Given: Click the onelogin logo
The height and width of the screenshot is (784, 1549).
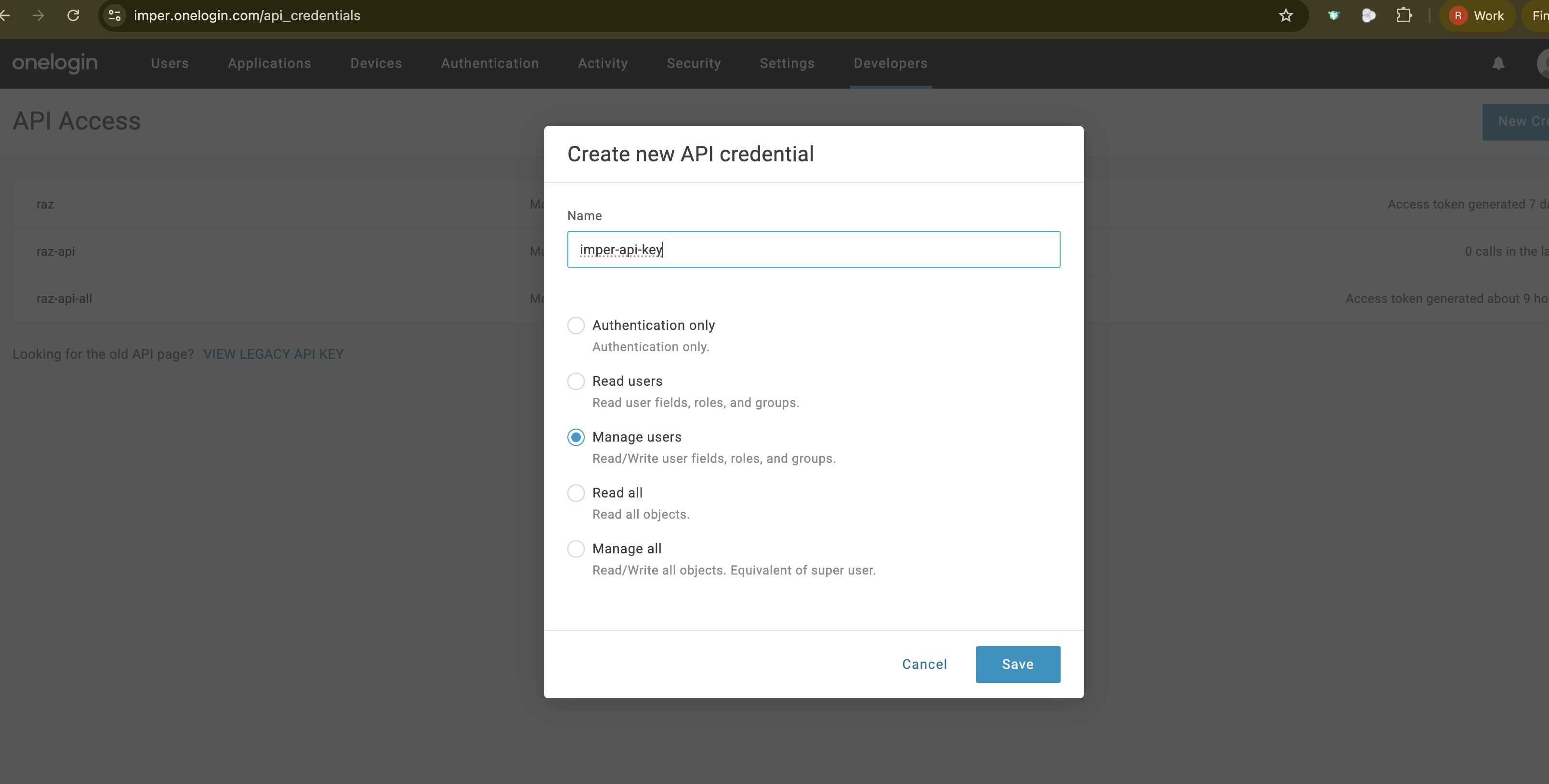Looking at the screenshot, I should click(55, 63).
